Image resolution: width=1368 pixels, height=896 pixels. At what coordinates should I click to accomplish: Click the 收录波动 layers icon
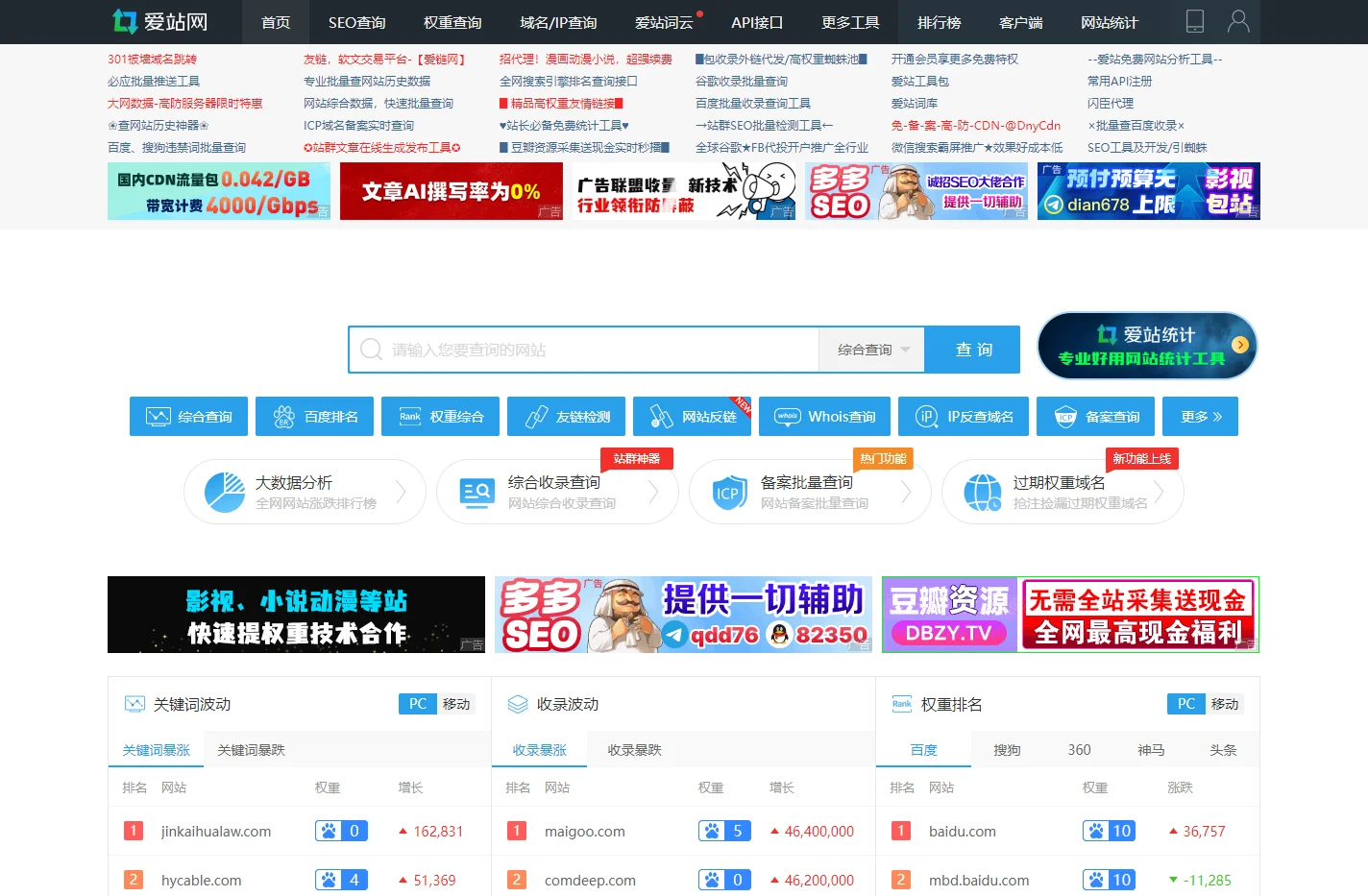pos(518,704)
